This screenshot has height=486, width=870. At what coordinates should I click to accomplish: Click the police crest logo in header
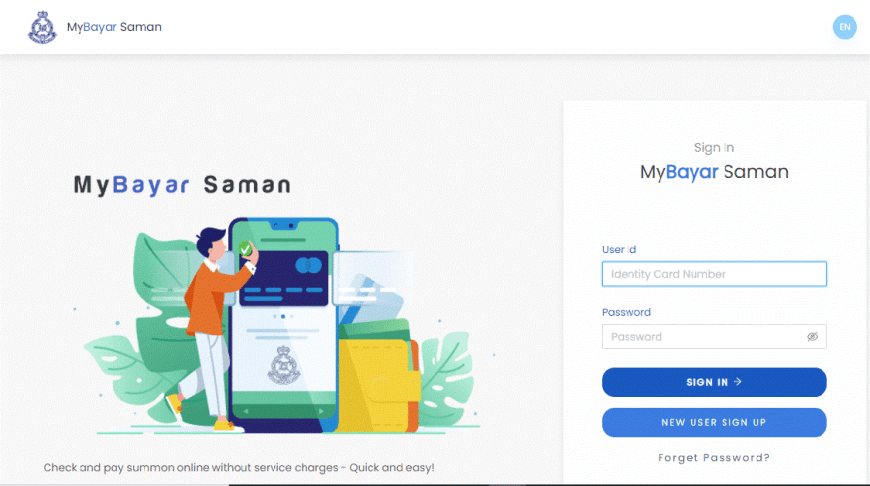(x=42, y=27)
